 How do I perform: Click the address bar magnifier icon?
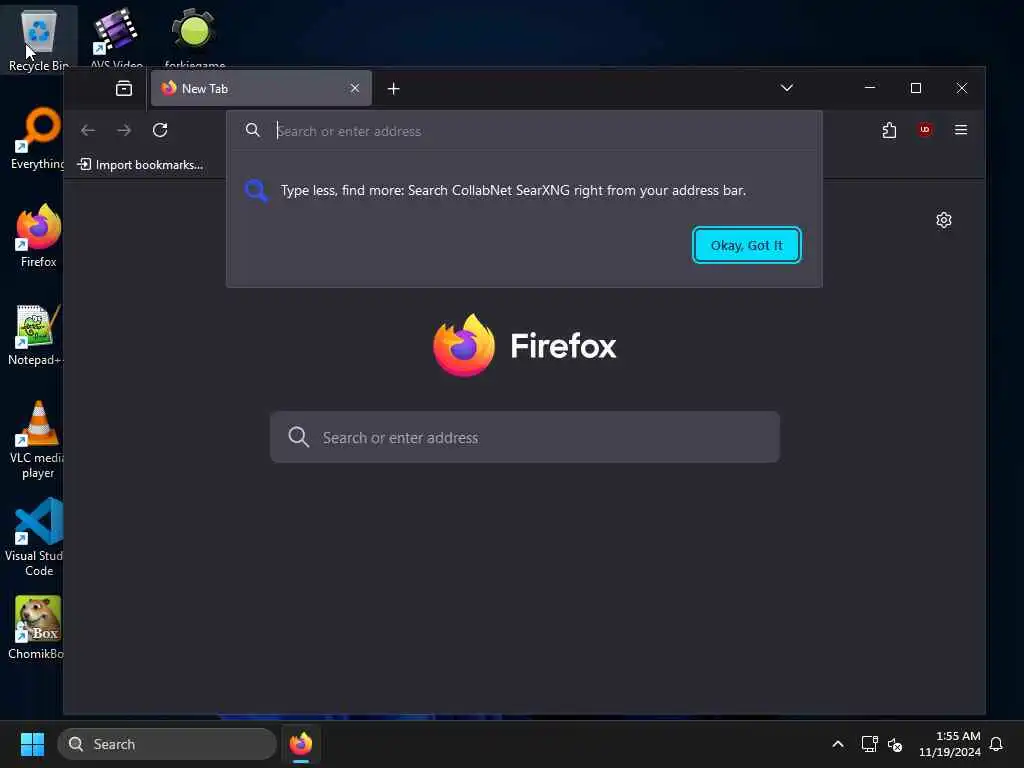pos(253,130)
